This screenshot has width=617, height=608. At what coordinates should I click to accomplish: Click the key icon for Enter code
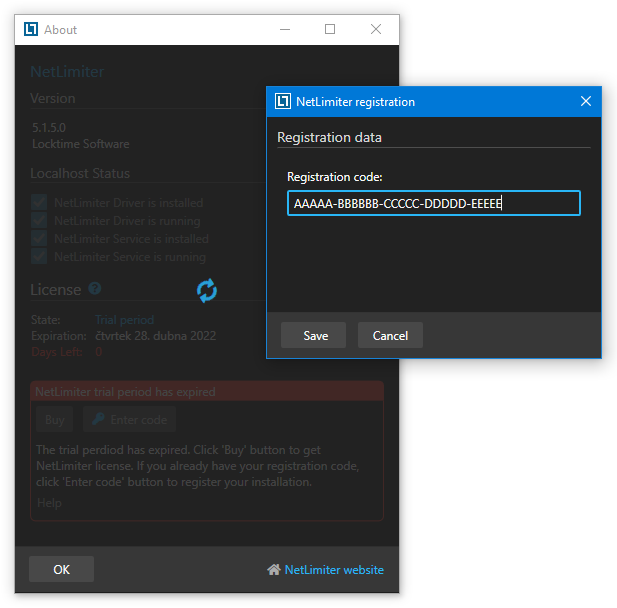tap(98, 420)
